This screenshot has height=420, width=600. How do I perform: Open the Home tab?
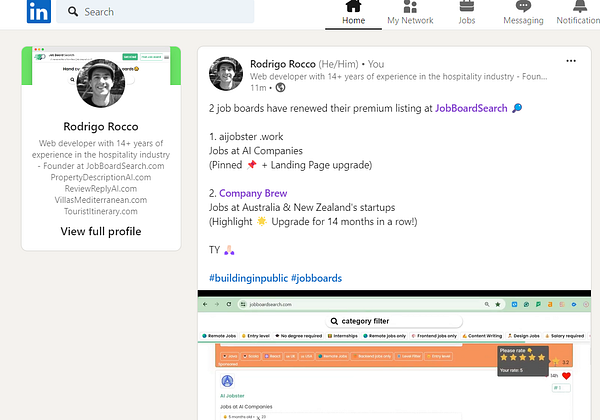click(x=353, y=13)
